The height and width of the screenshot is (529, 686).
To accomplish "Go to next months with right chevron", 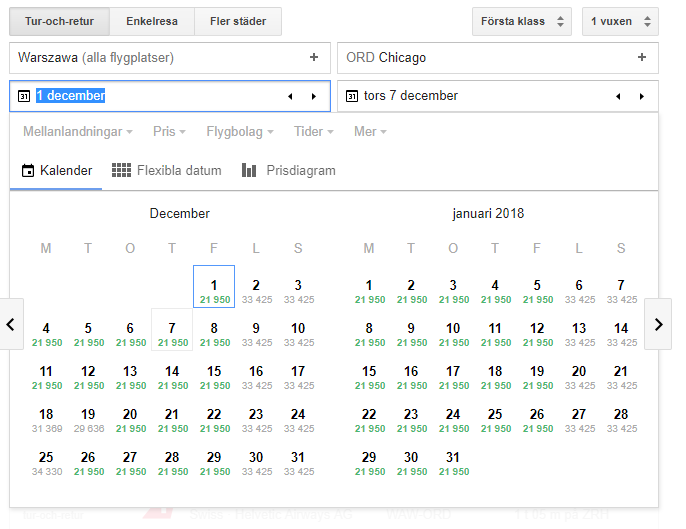I will (658, 324).
